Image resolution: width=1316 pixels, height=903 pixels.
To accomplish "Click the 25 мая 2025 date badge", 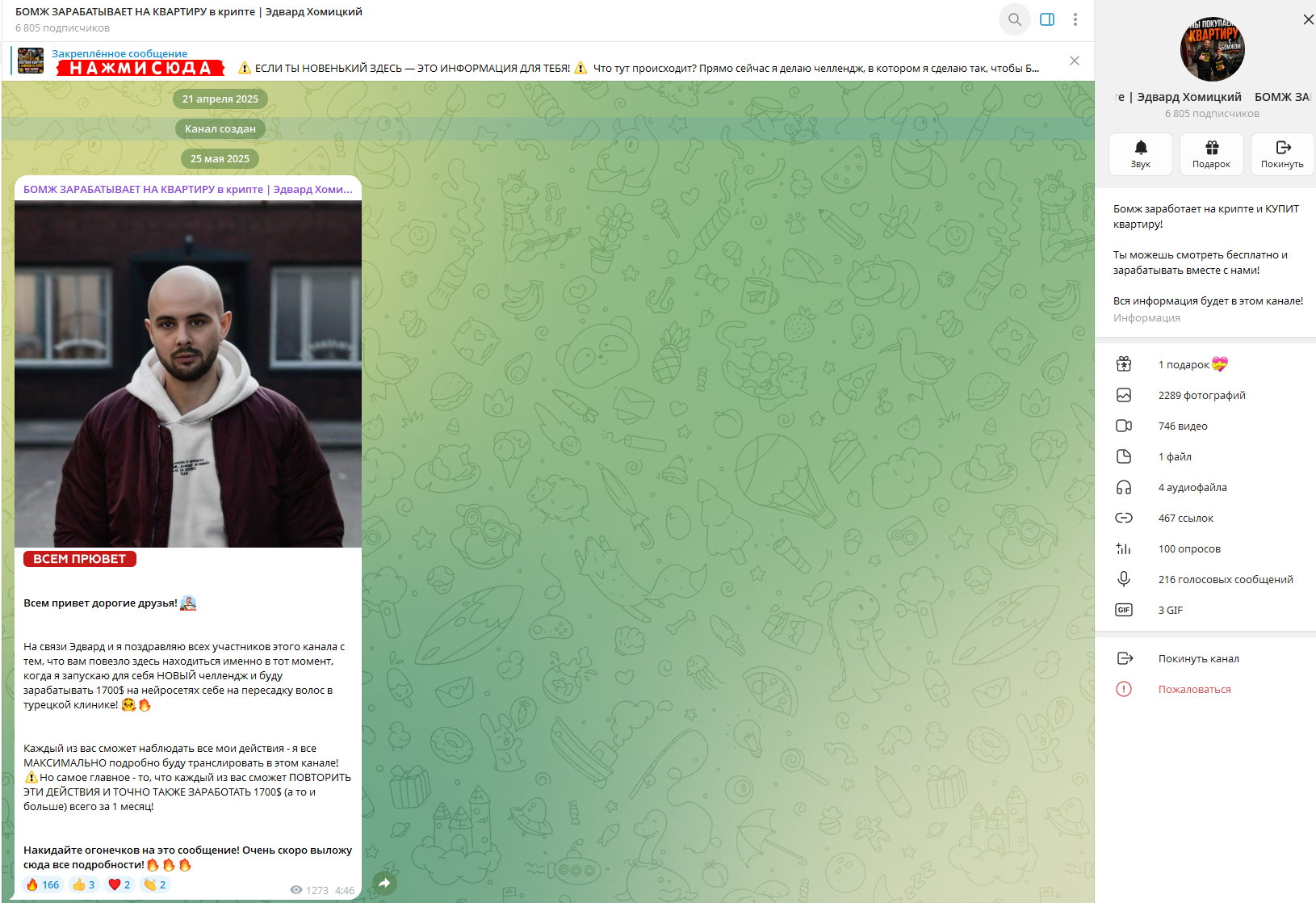I will 220,158.
